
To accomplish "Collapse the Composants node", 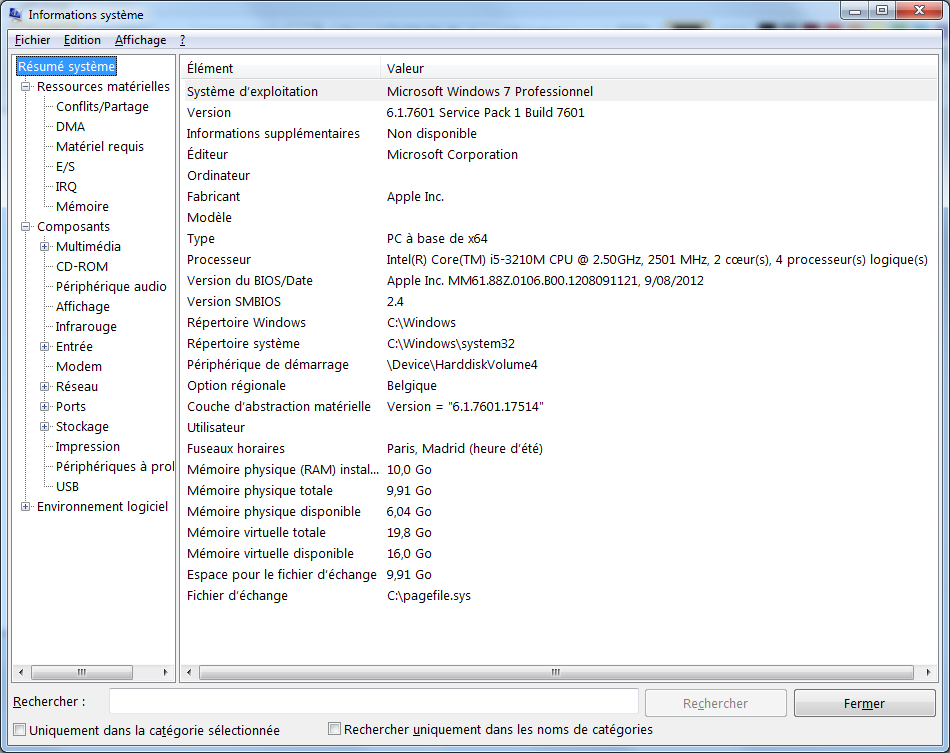I will tap(25, 227).
